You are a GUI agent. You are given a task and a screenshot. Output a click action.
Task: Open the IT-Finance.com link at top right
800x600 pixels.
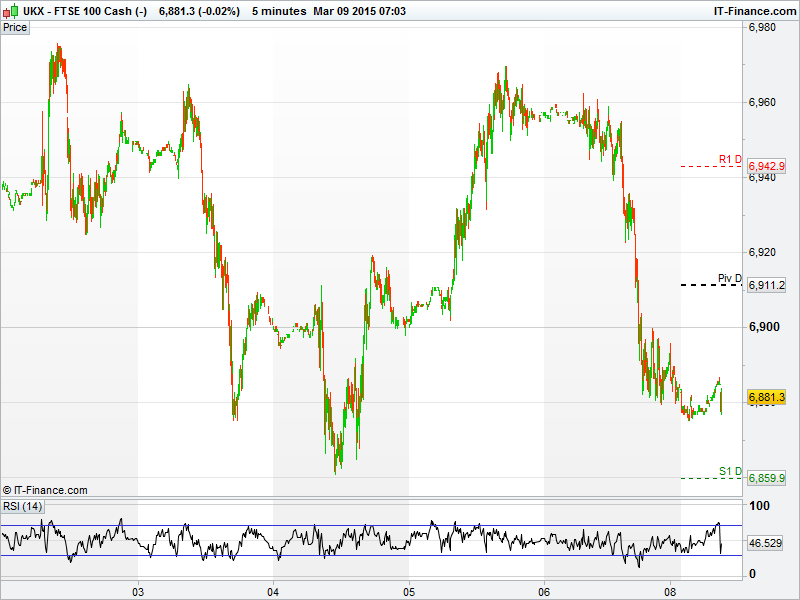(x=754, y=11)
